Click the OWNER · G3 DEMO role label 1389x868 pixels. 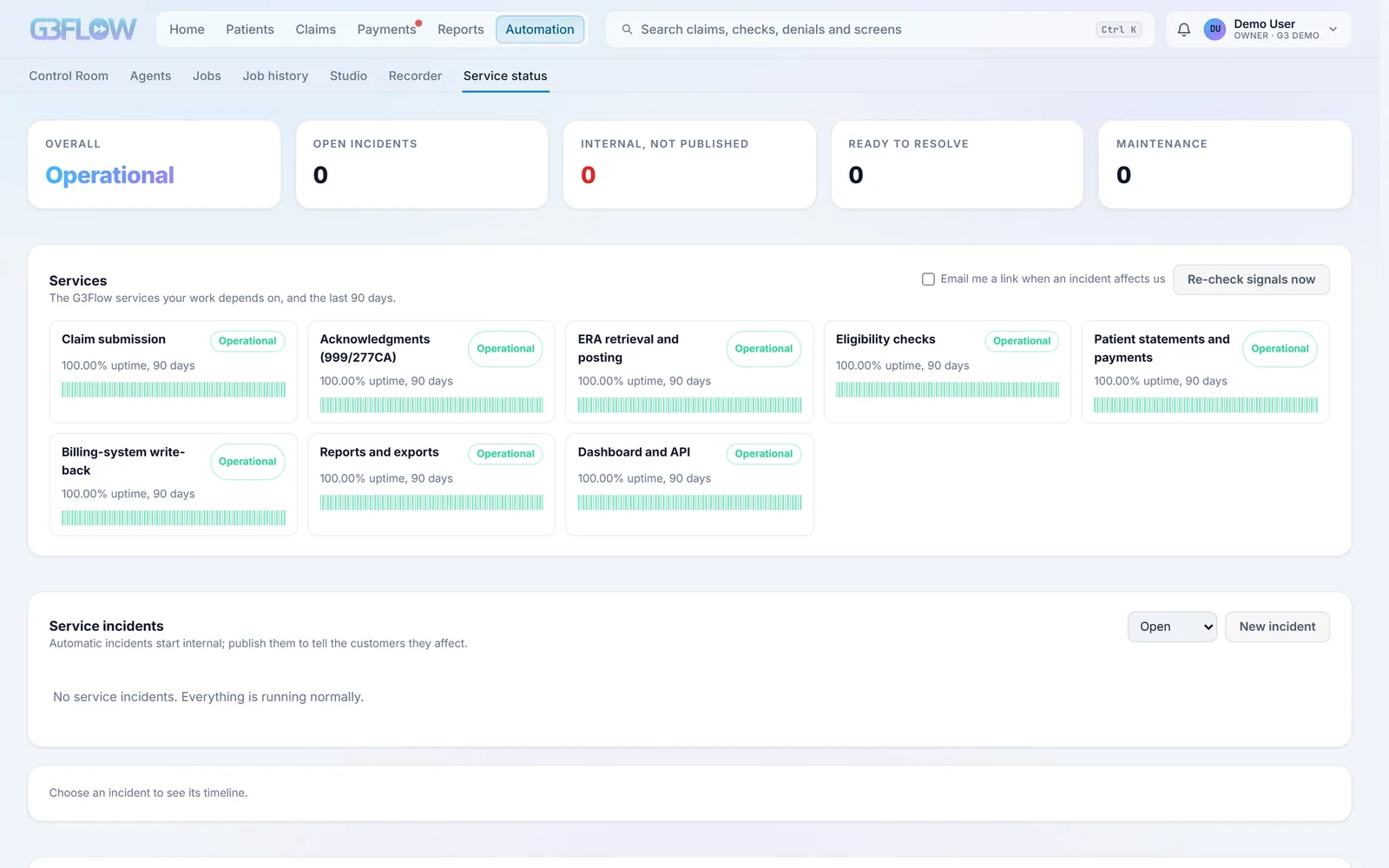(1276, 36)
